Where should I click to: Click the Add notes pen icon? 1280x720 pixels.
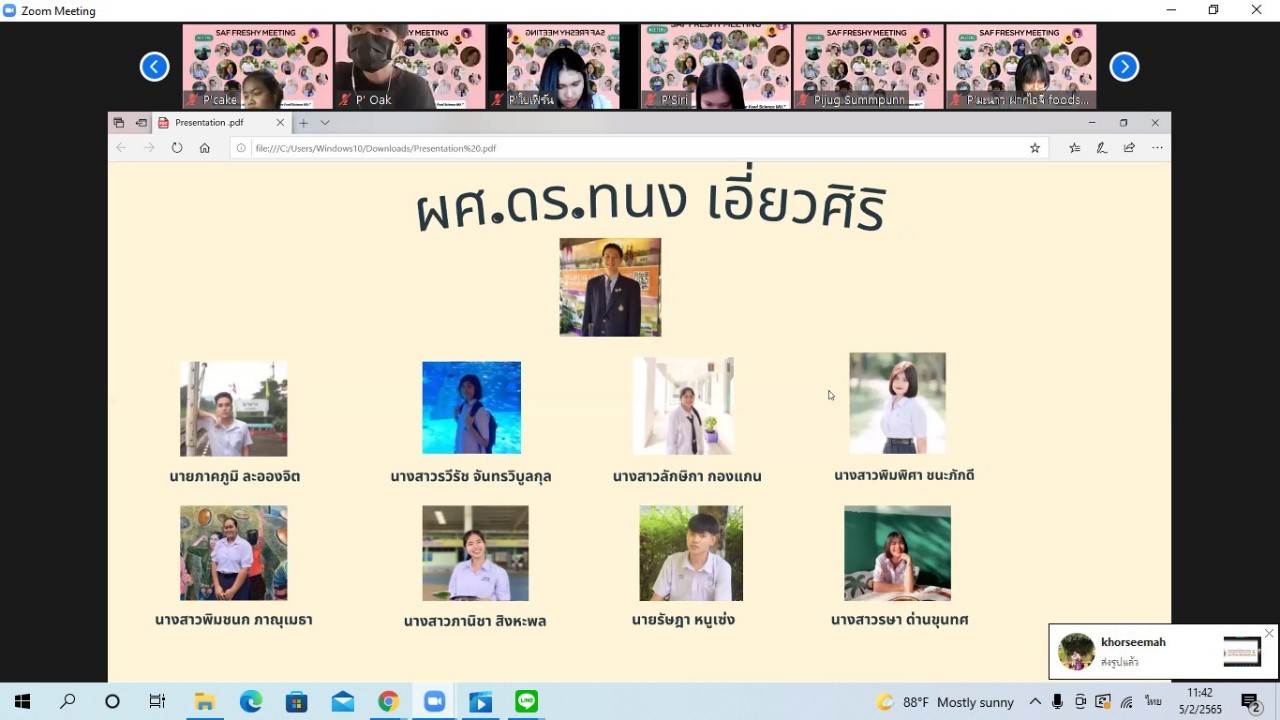point(1101,148)
